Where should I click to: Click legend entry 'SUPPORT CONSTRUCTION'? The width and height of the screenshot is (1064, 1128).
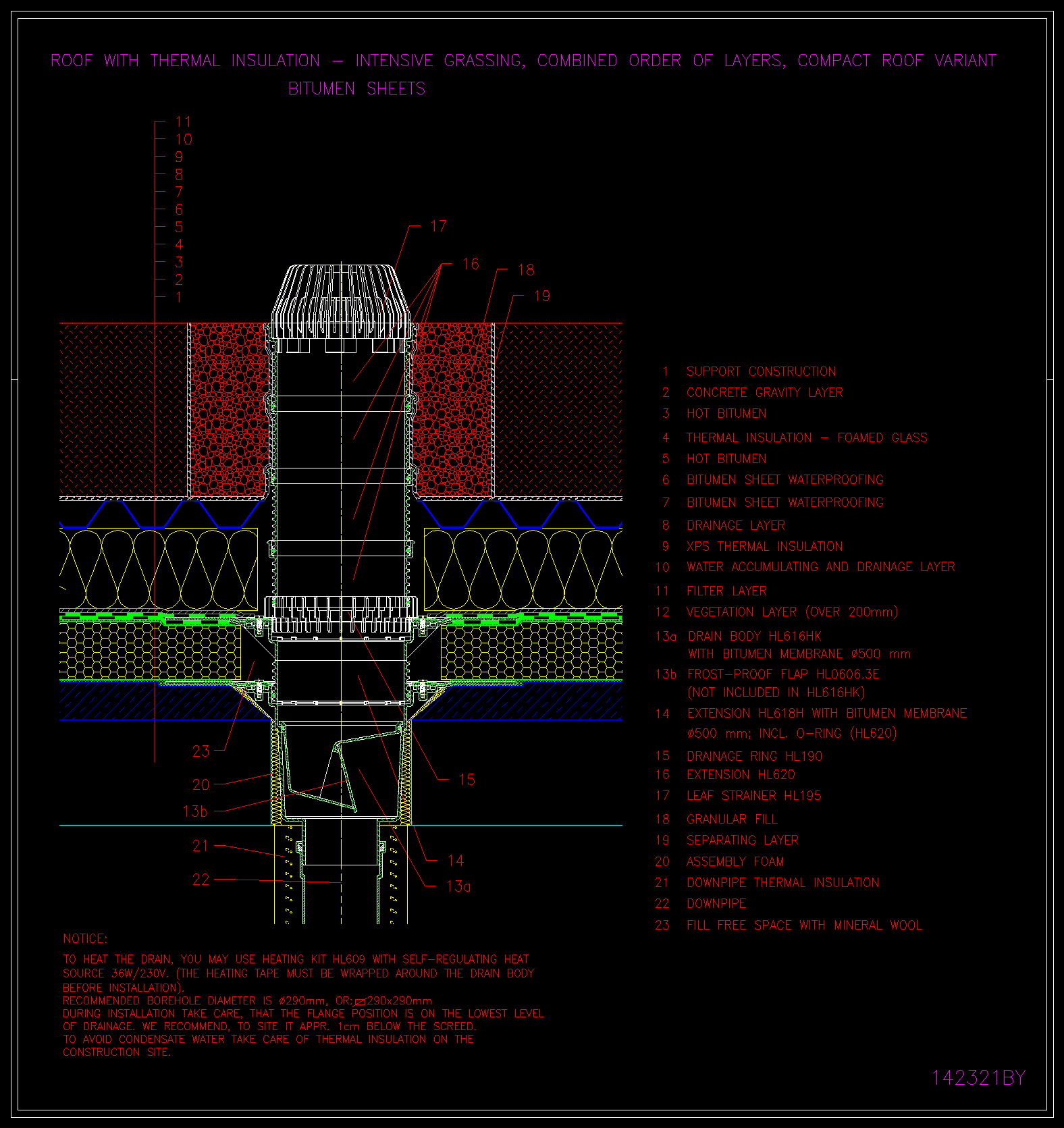click(x=762, y=372)
